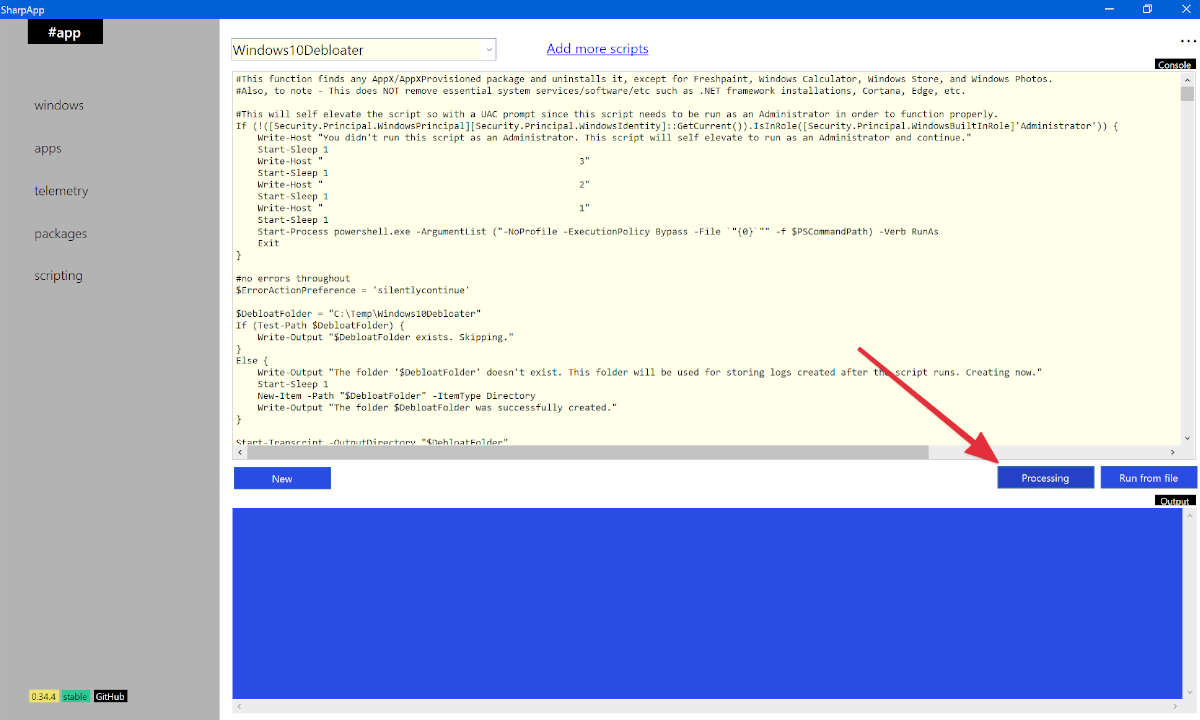Click the script editor's scroll-down arrow
The image size is (1200, 720).
pos(1188,438)
